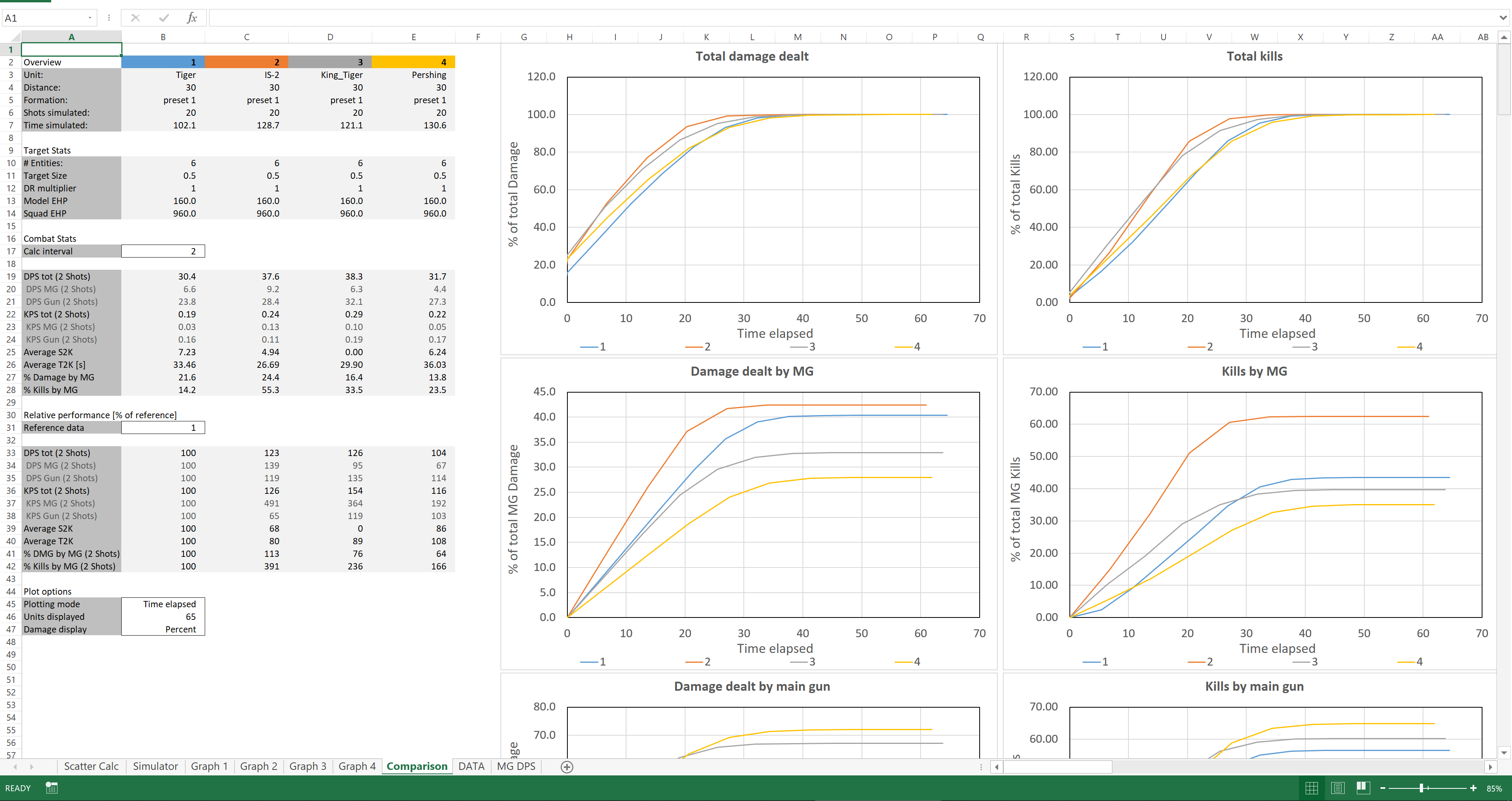Click the Cancel entry X icon
The height and width of the screenshot is (801, 1512).
[135, 18]
